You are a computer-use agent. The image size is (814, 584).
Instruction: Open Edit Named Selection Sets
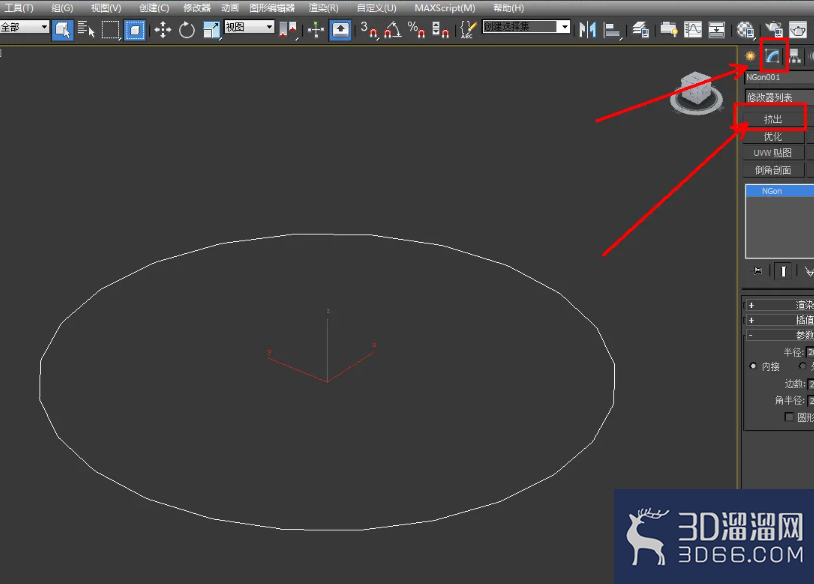coord(468,30)
